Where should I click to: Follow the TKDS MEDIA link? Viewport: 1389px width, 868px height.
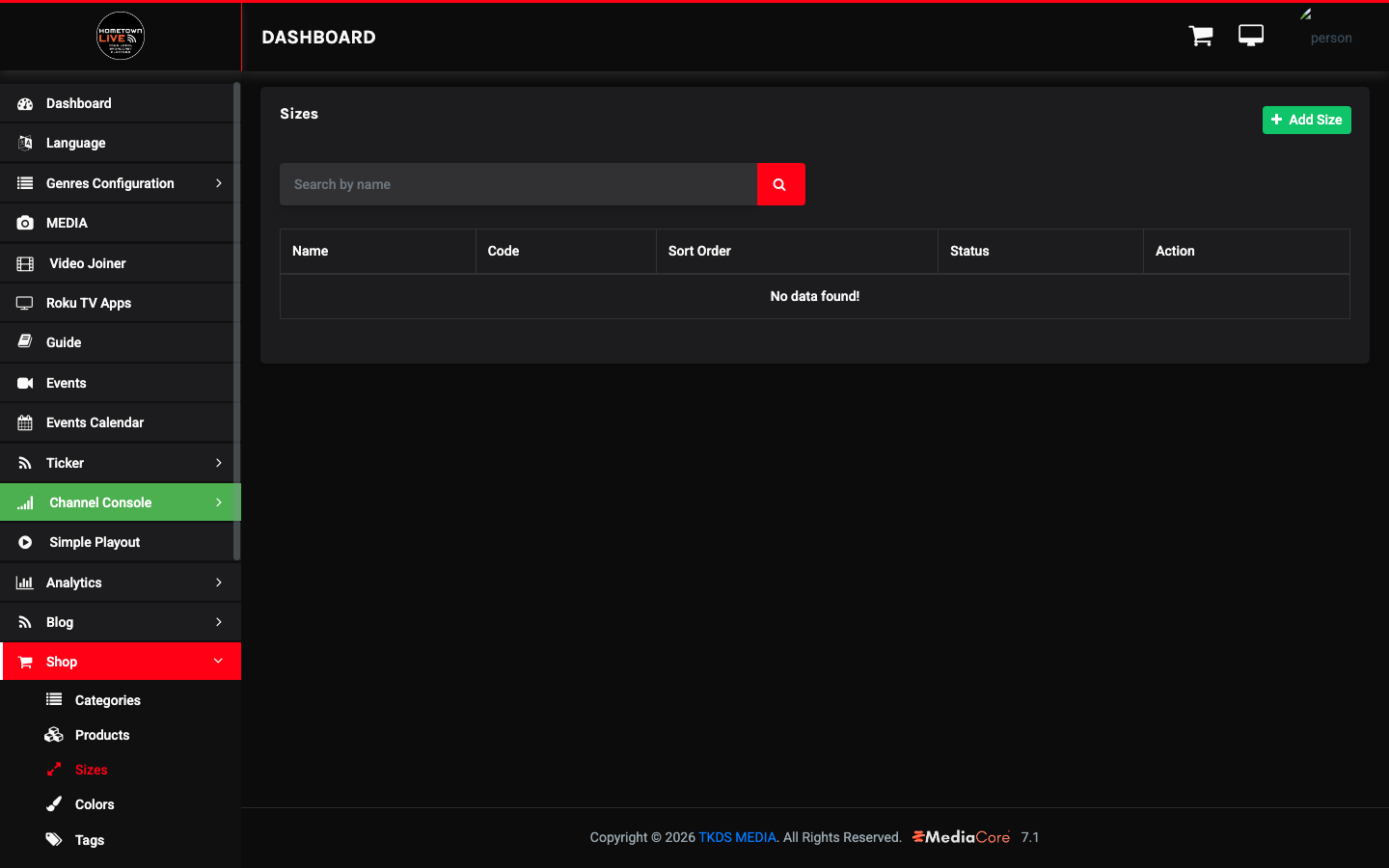point(737,837)
